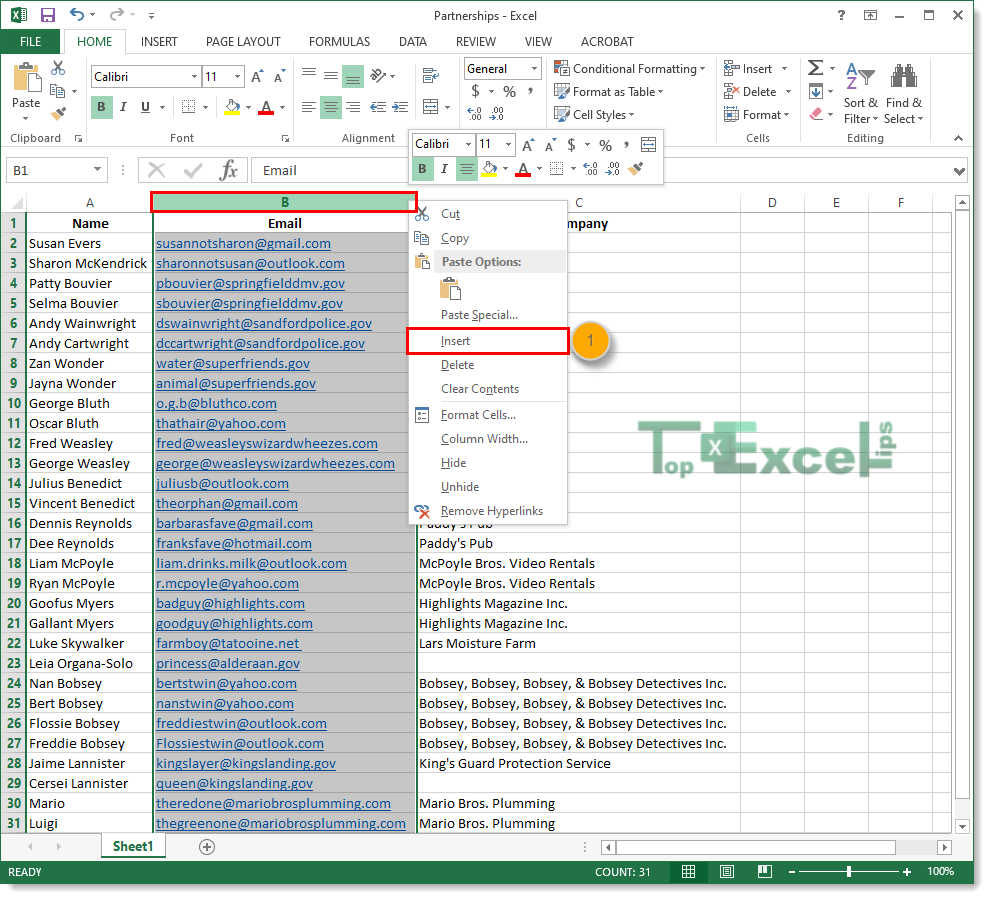Screen dimensions: 989x899
Task: Open the susannotsharon@gmail.com email link
Action: [243, 244]
